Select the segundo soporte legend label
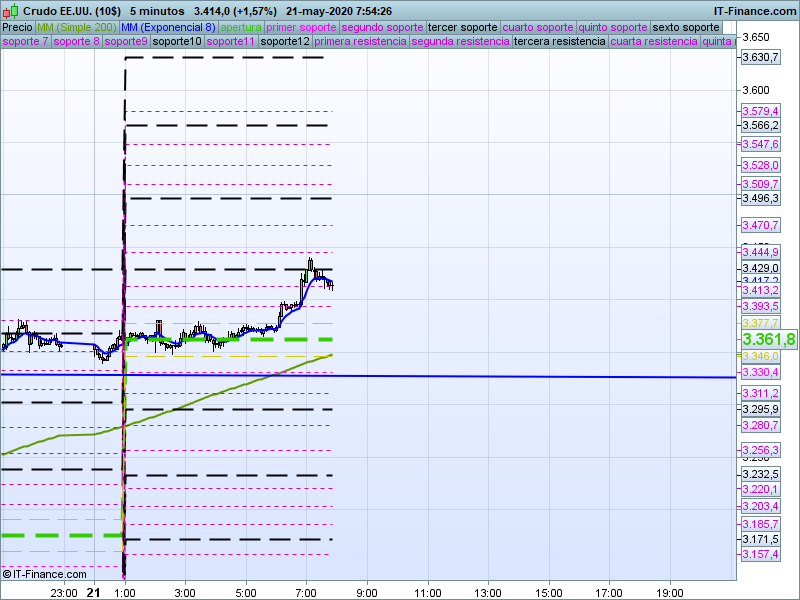This screenshot has height=600, width=800. point(382,27)
